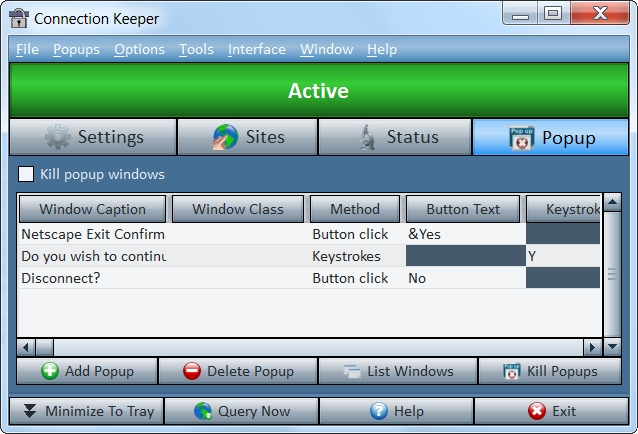Click the Connection Keeper padlock title icon
Viewport: 638px width, 434px height.
click(19, 18)
